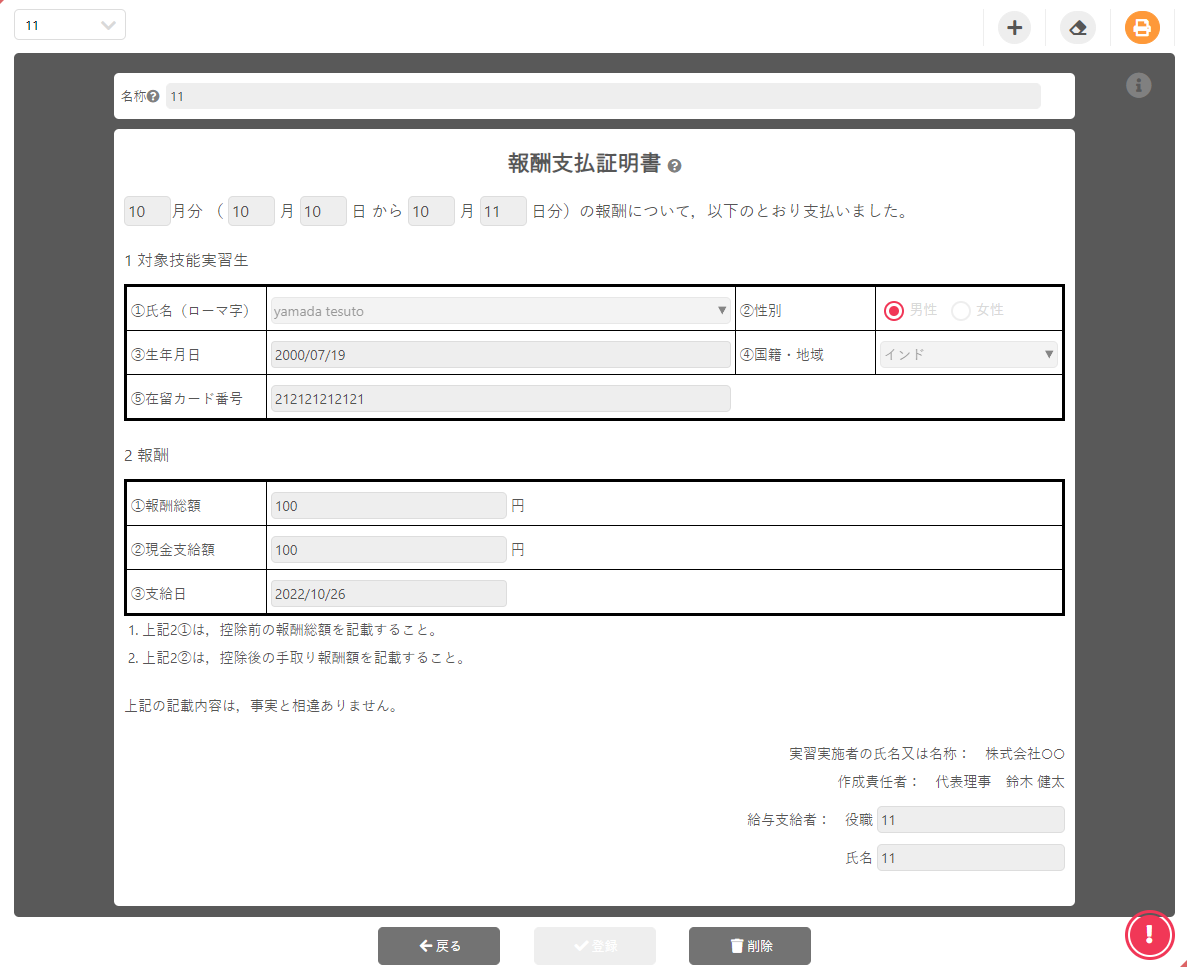
Task: Click the 名称 input field
Action: point(600,96)
